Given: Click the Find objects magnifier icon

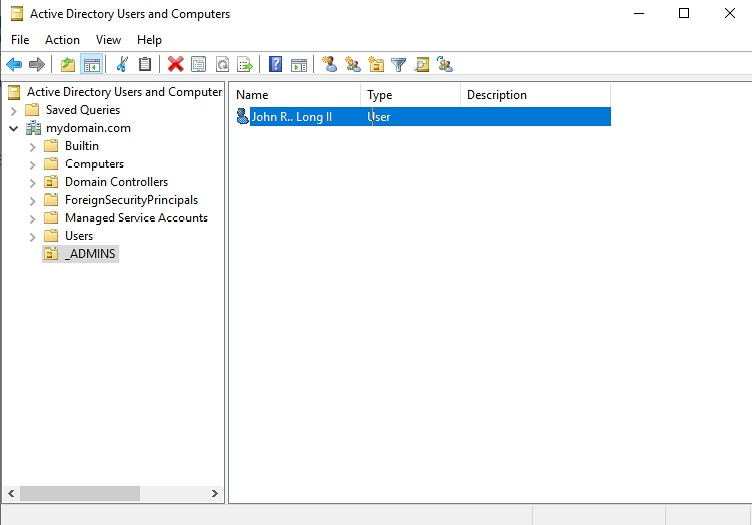Looking at the screenshot, I should pyautogui.click(x=422, y=64).
